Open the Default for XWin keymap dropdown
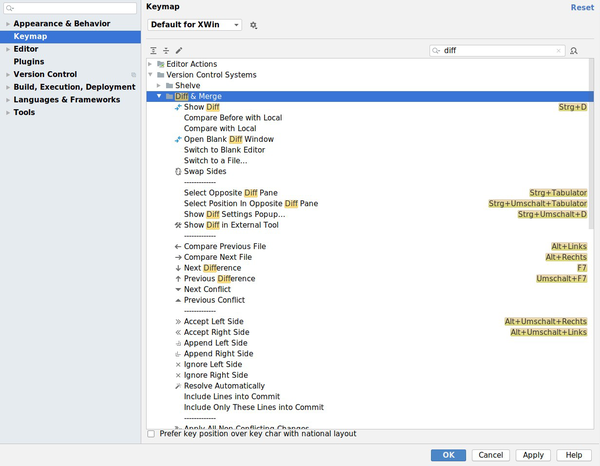Screen dimensions: 600x466 [194, 25]
